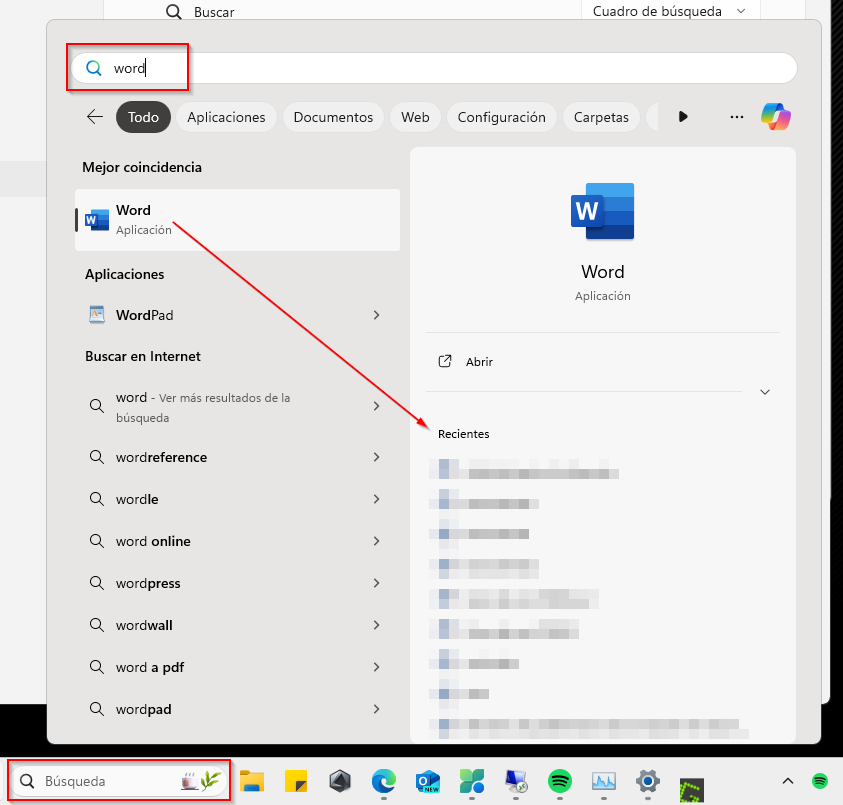
Task: Expand the wordpad suggestion chevron
Action: 376,709
